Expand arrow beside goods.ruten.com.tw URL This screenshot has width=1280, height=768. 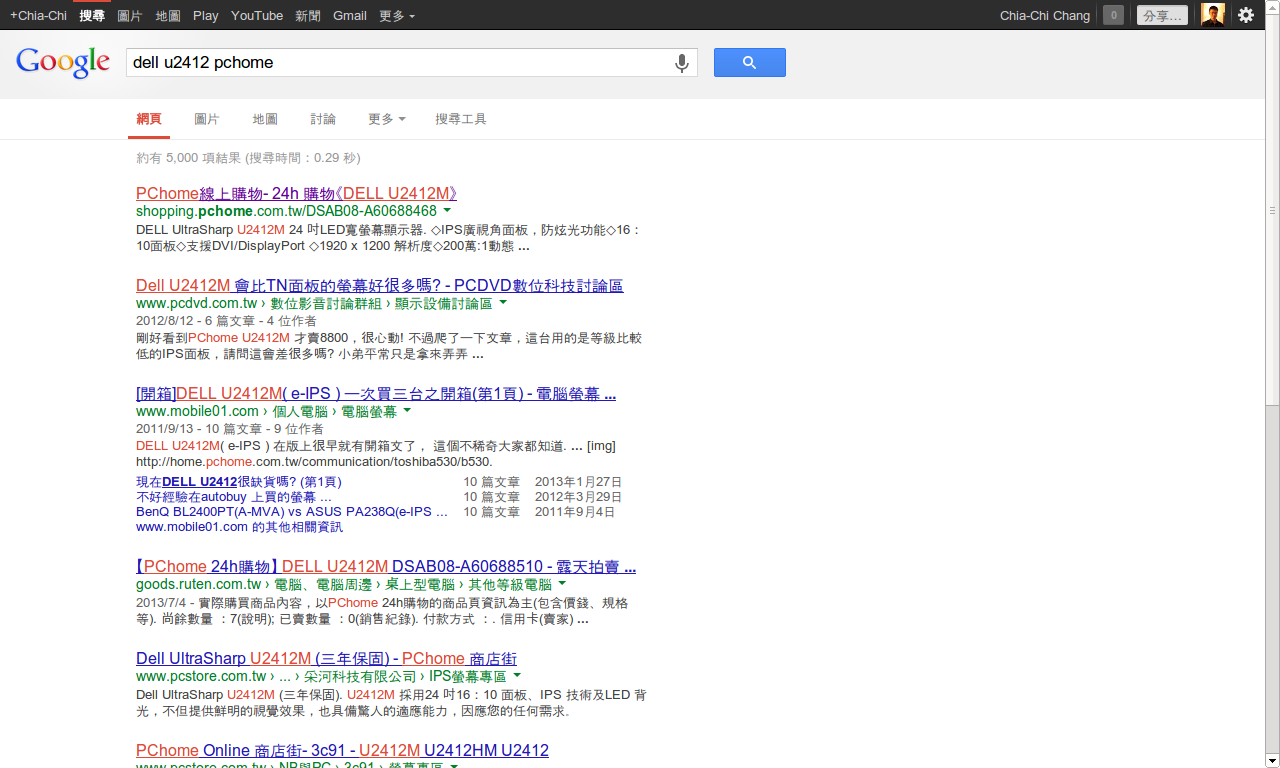point(562,583)
